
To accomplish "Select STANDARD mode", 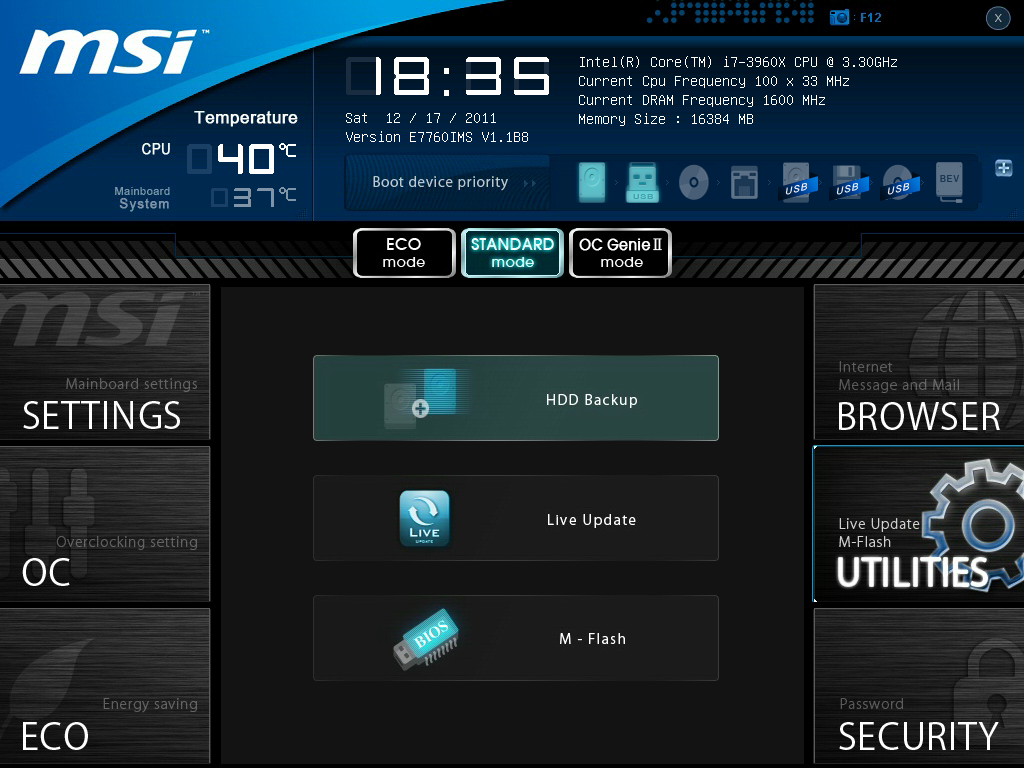I will click(x=512, y=253).
